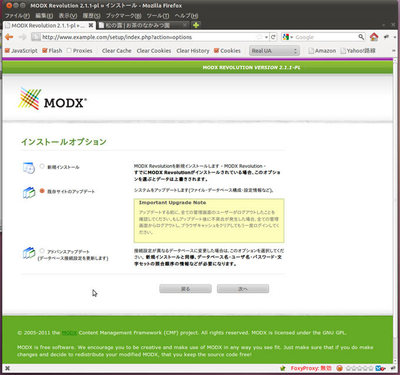The image size is (400, 375).
Task: Click the 戻る (Back) button
Action: (185, 289)
